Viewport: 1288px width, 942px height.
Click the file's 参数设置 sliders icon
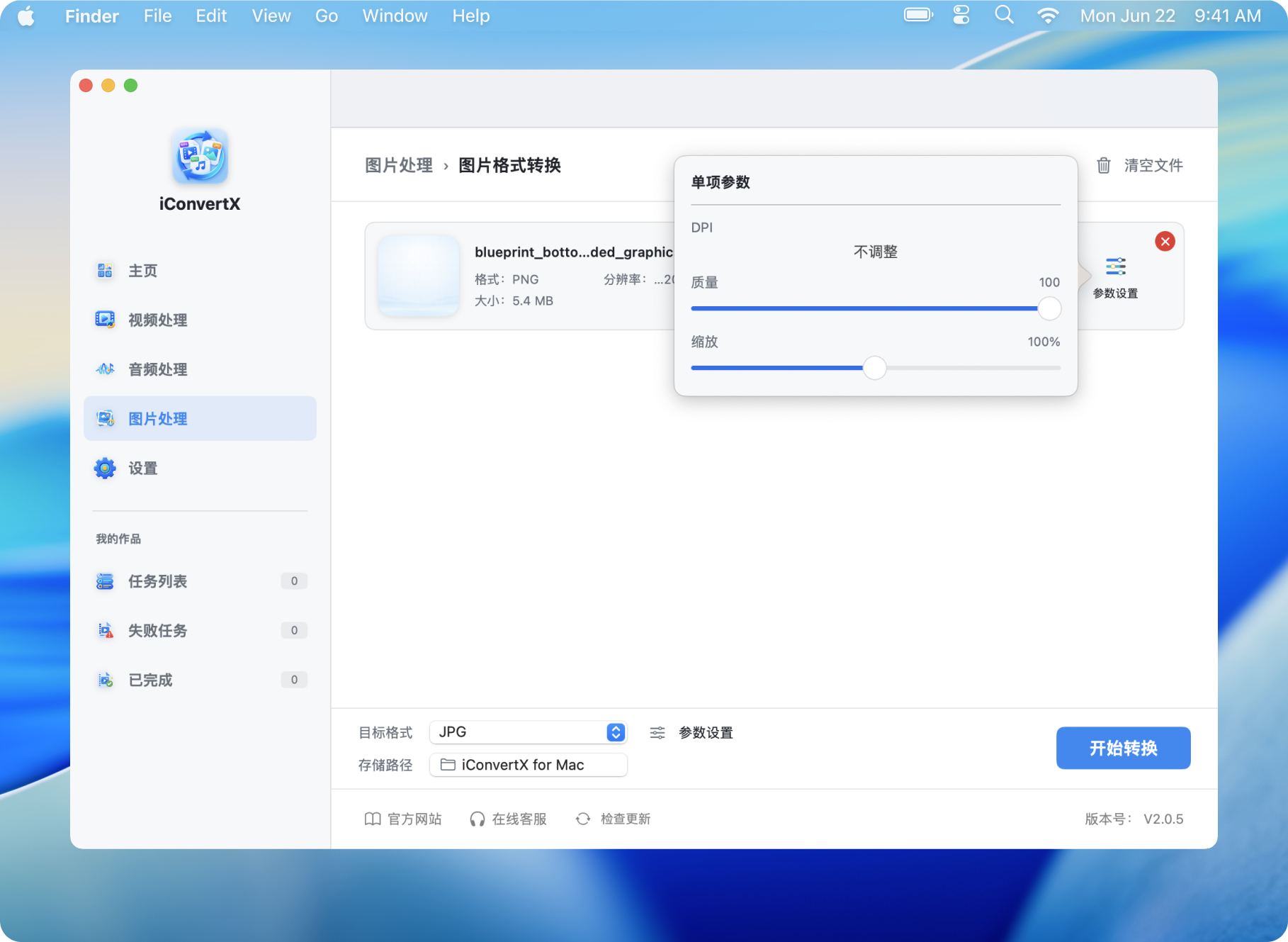point(1116,267)
